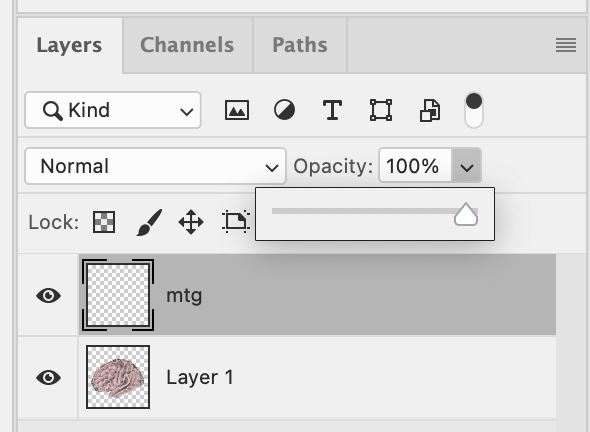Turn off layer filtering switch
The height and width of the screenshot is (432, 590).
coord(474,110)
